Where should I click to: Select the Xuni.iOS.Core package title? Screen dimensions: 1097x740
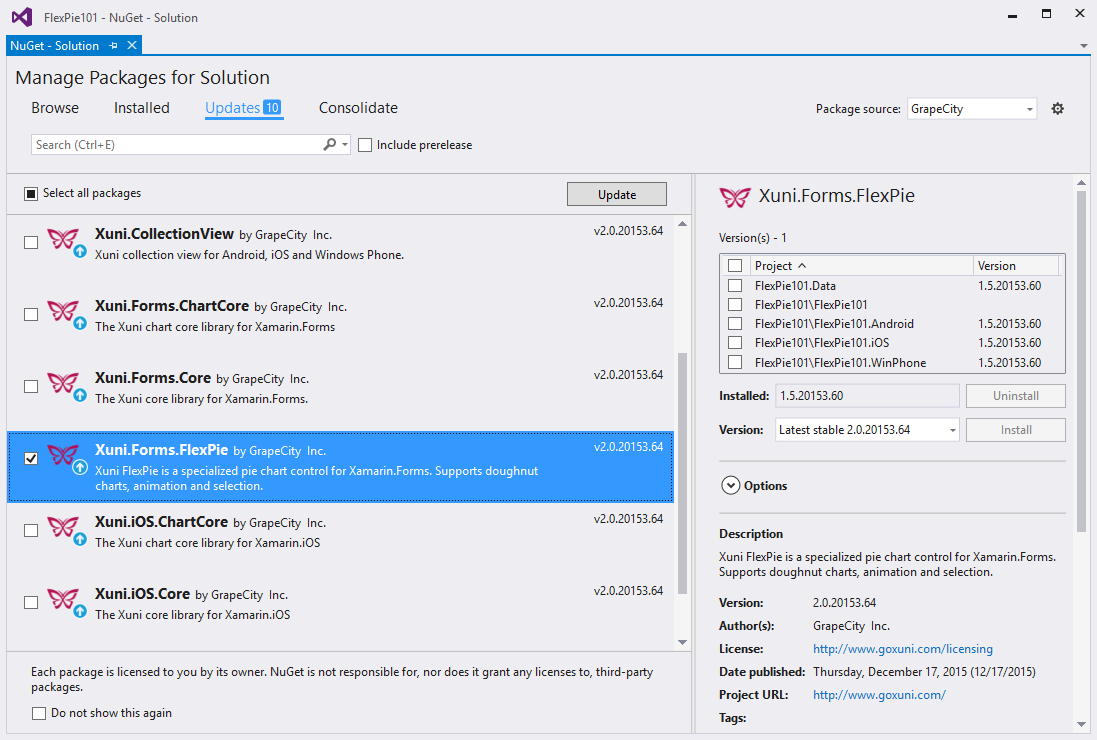143,594
